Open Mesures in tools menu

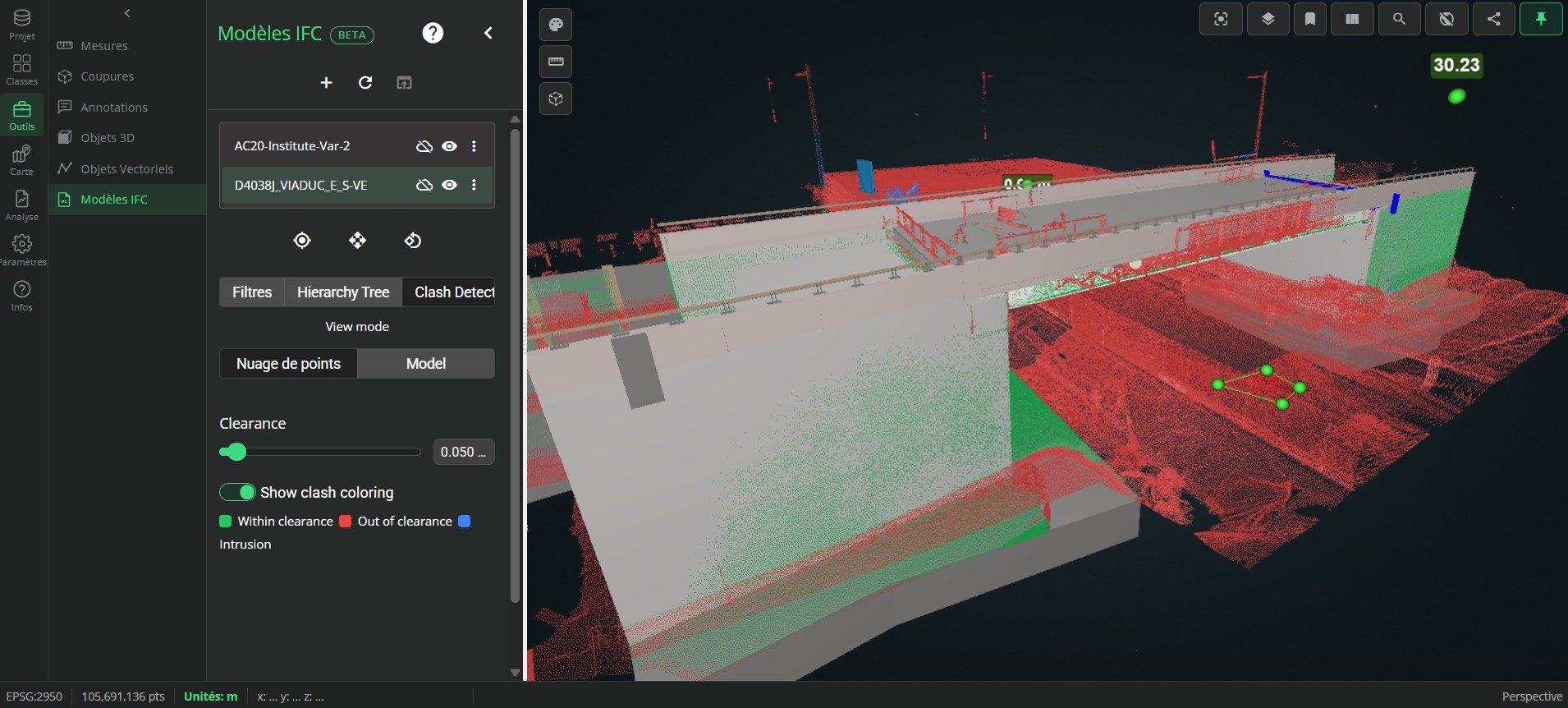(104, 46)
